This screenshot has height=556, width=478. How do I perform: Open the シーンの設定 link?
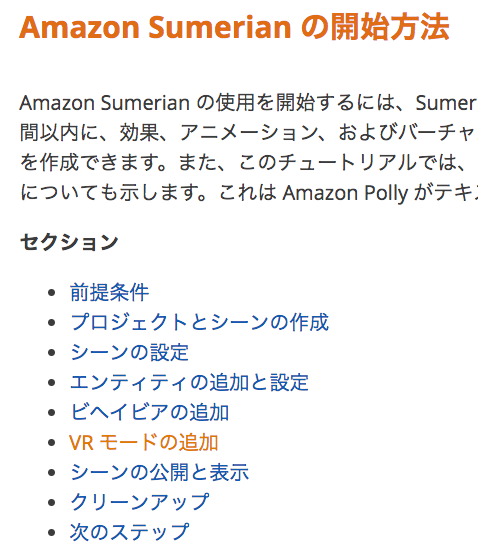[x=129, y=352]
